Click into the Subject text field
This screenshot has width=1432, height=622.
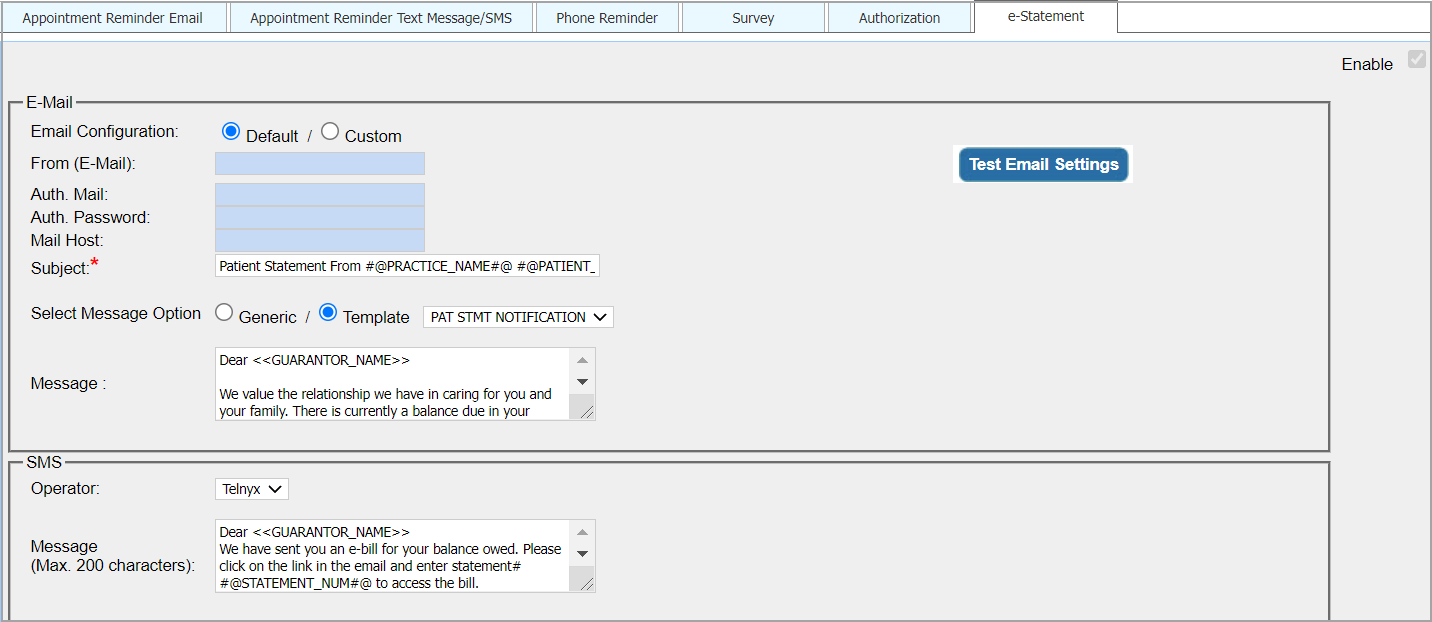pyautogui.click(x=406, y=266)
